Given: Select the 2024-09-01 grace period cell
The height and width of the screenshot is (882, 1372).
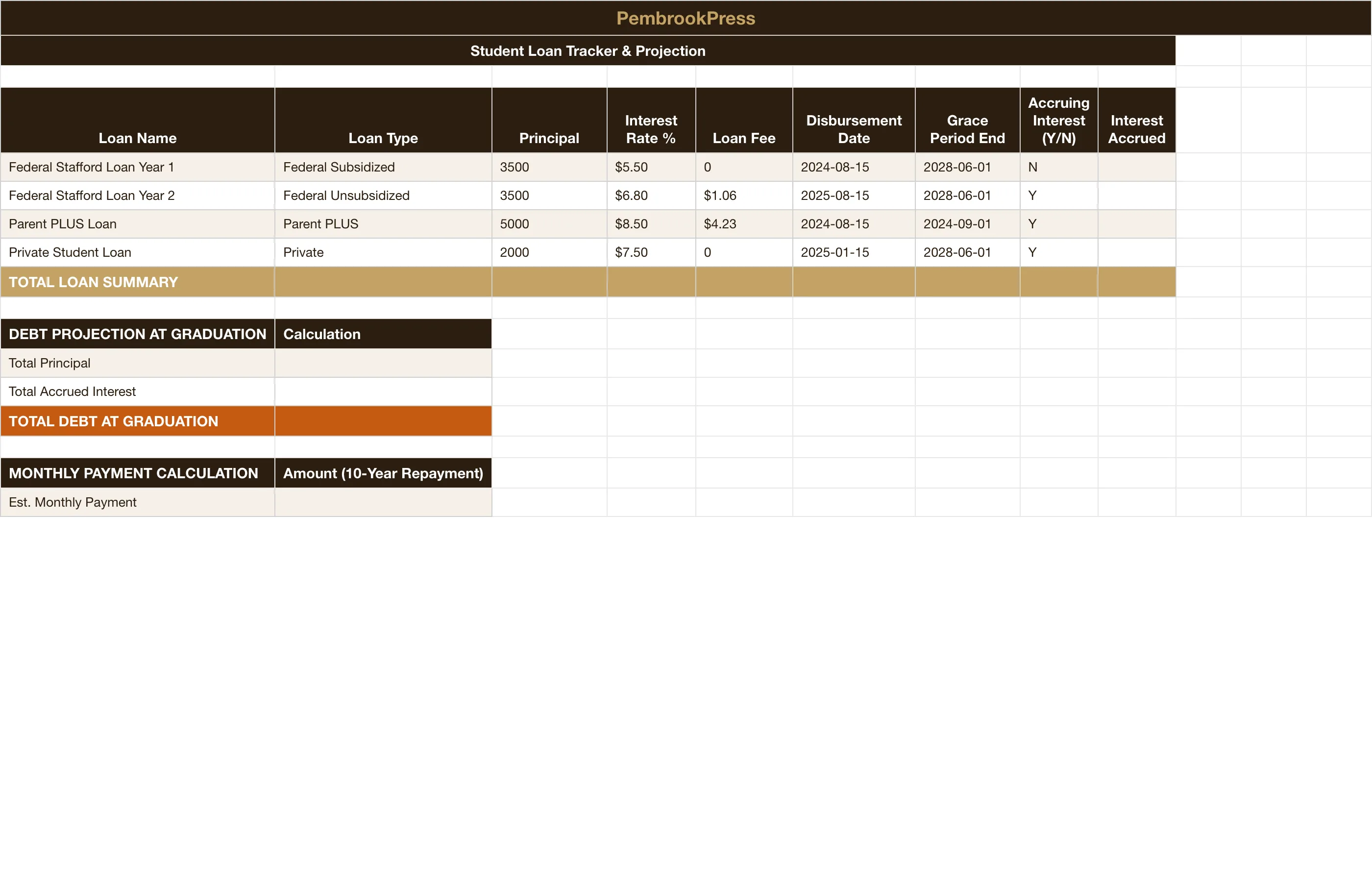Looking at the screenshot, I should point(967,224).
